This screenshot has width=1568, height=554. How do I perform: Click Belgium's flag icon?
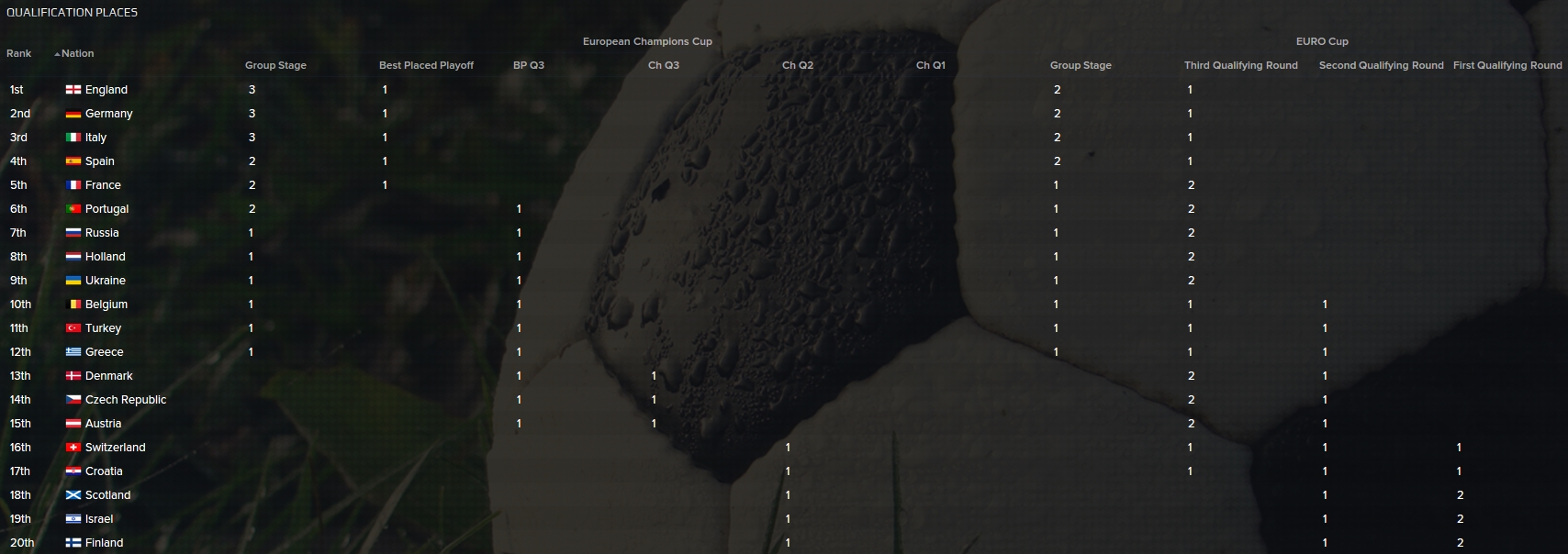click(x=73, y=305)
